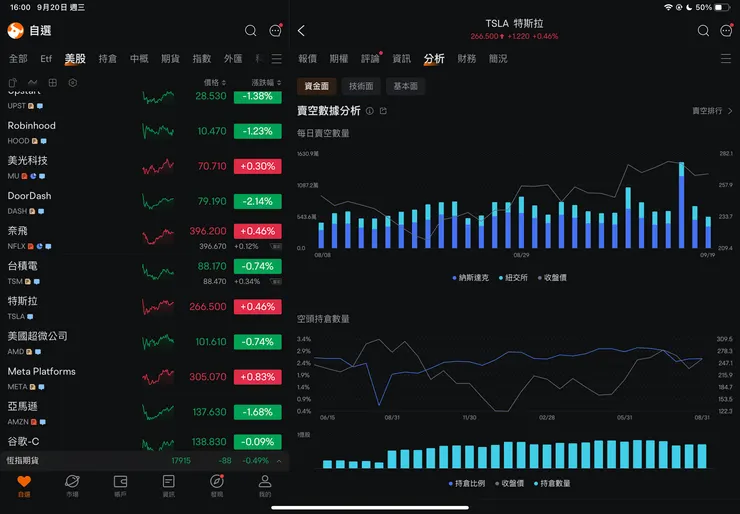740x514 pixels.
Task: Open the 台積電 TSM row
Action: click(x=144, y=273)
